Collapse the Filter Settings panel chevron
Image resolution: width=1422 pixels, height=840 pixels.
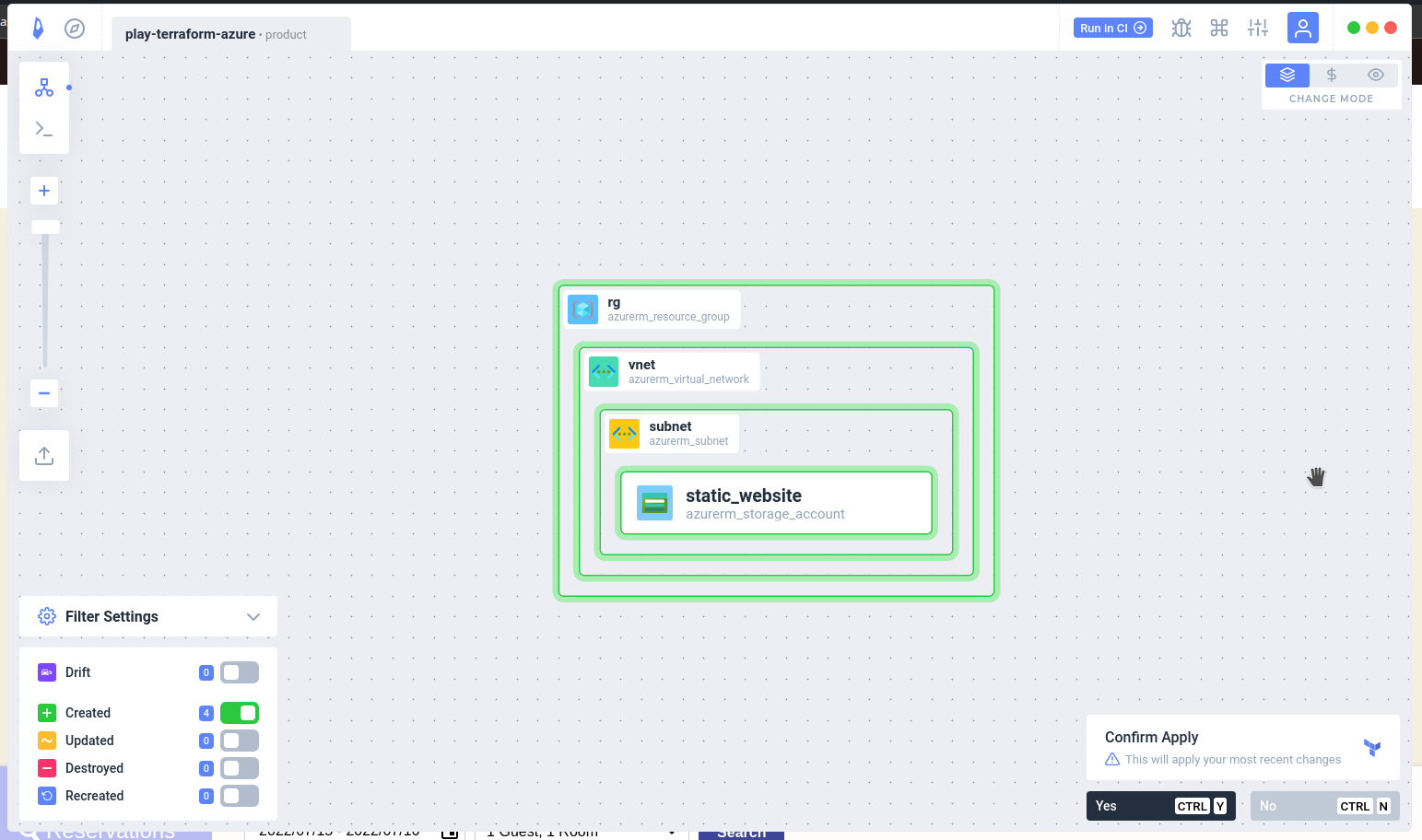pos(253,617)
